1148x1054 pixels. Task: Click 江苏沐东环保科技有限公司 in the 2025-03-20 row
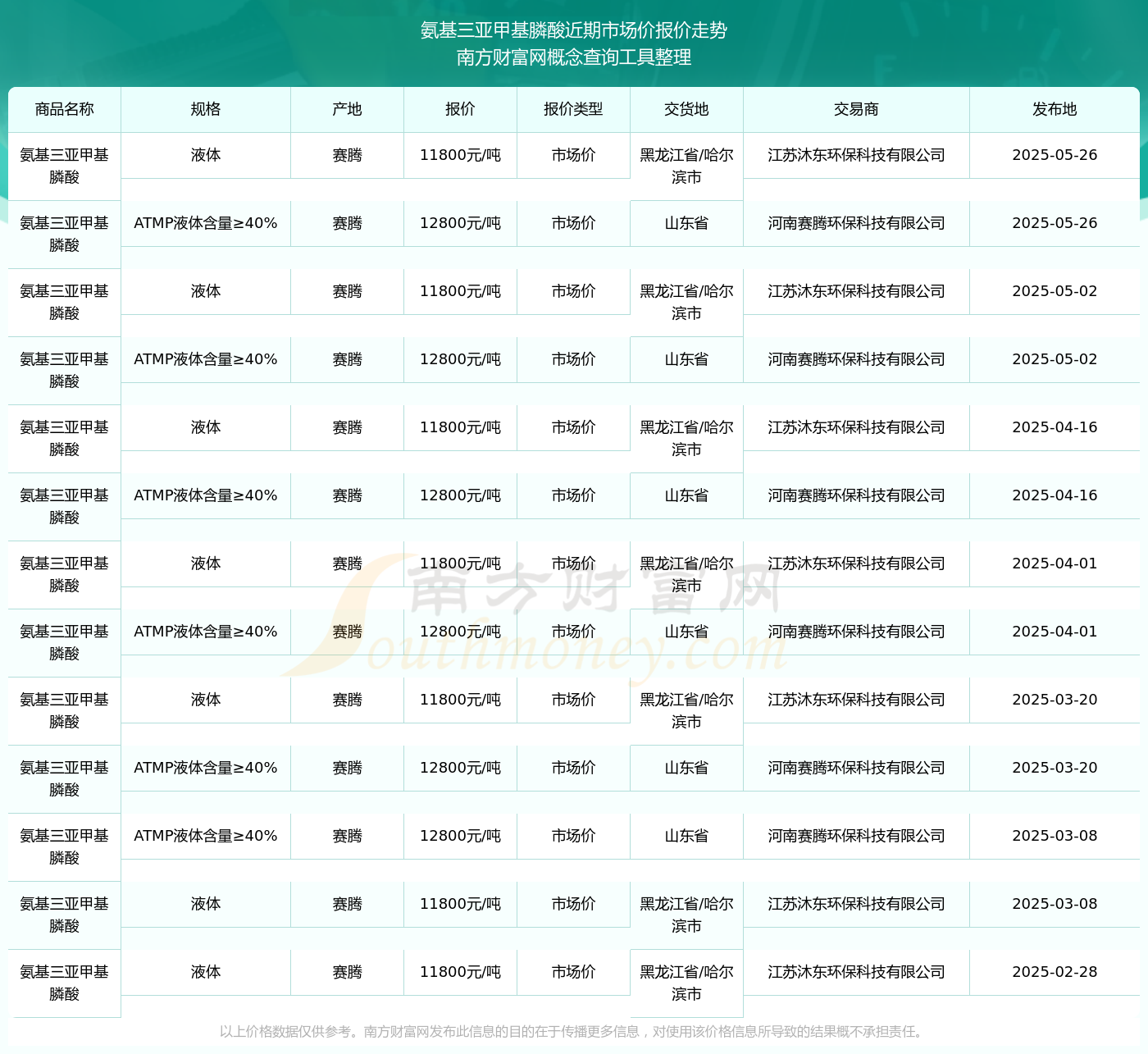(856, 700)
